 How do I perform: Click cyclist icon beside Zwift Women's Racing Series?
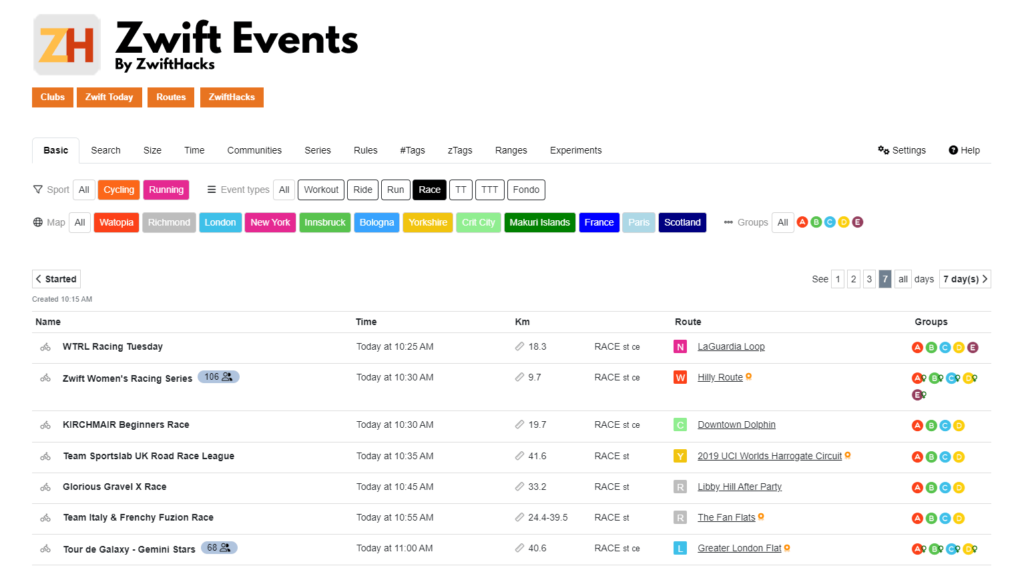click(x=45, y=378)
